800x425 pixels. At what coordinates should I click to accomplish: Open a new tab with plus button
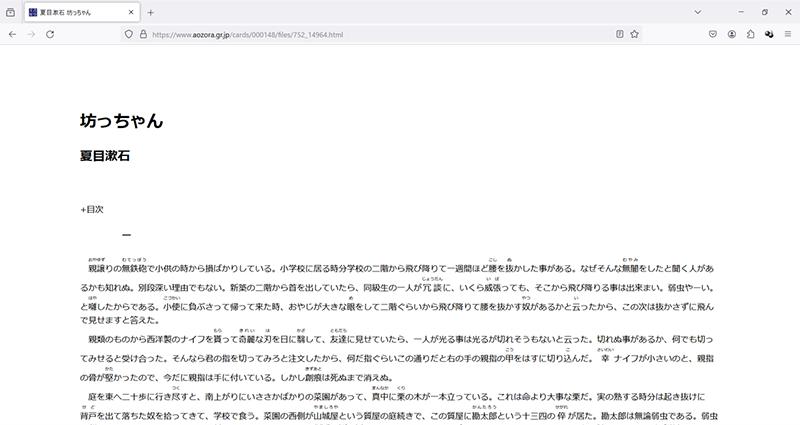point(151,12)
